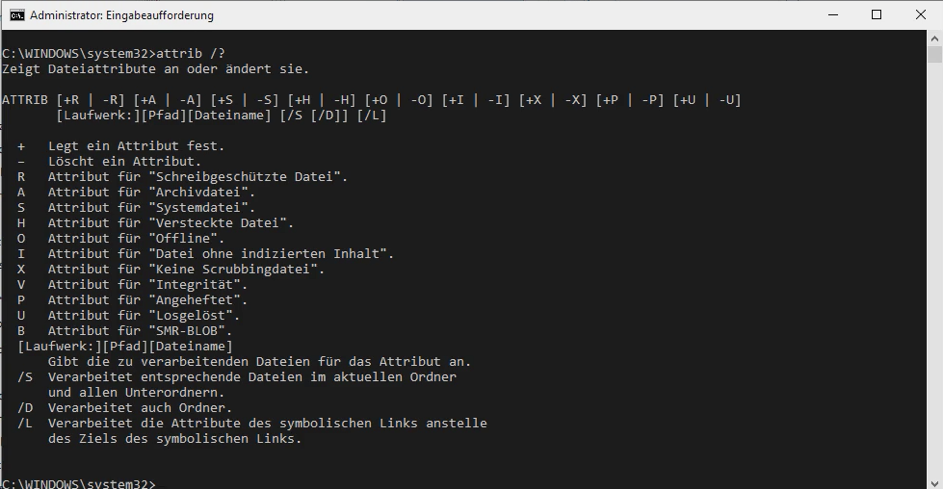943x489 pixels.
Task: Click the [+R | -R] parameter text
Action: tap(90, 100)
